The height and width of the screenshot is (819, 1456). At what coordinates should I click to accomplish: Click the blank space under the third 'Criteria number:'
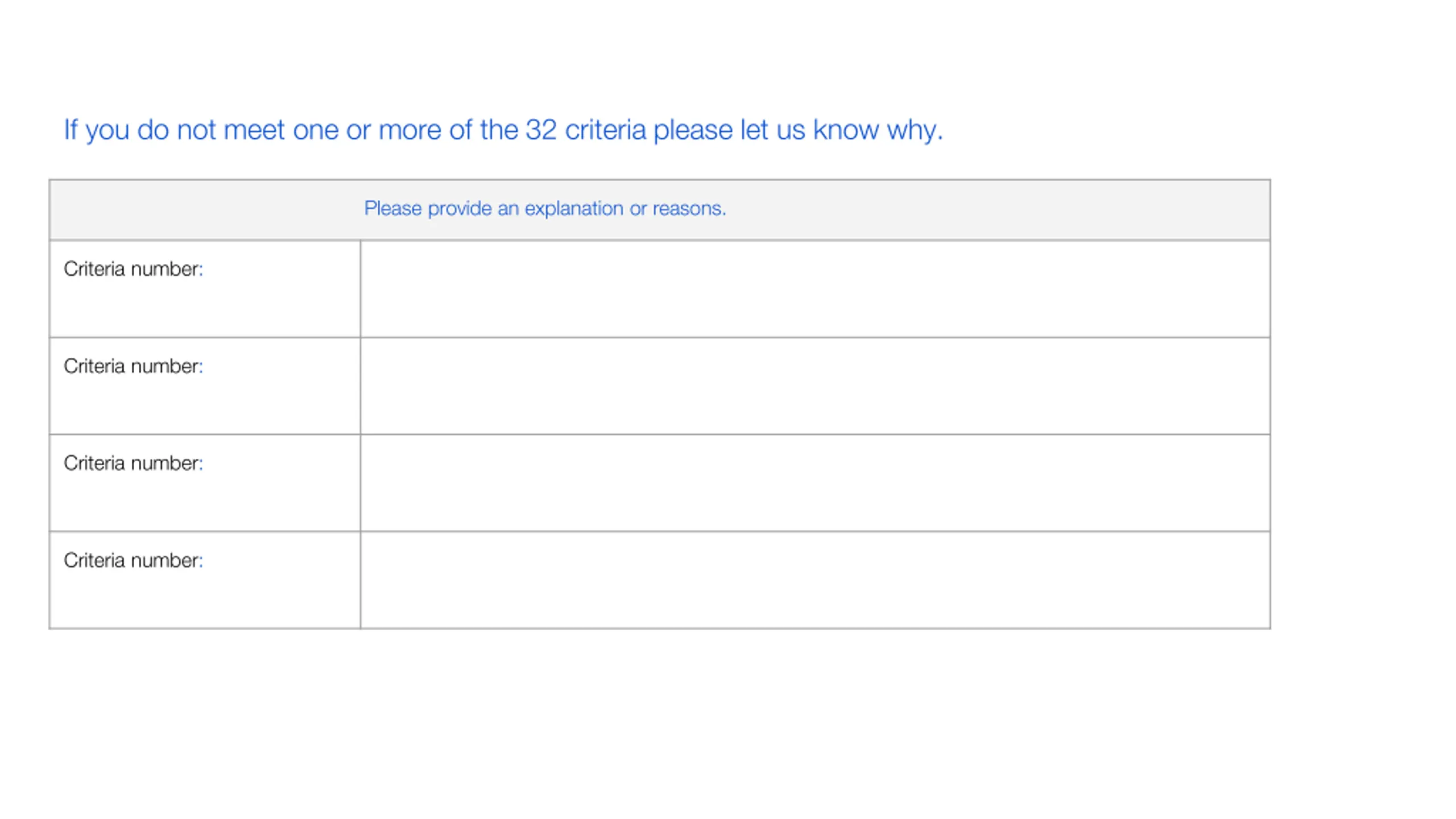coord(205,503)
